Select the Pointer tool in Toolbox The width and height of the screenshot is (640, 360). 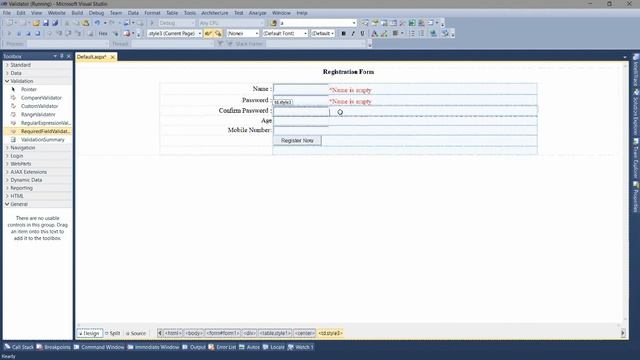29,89
